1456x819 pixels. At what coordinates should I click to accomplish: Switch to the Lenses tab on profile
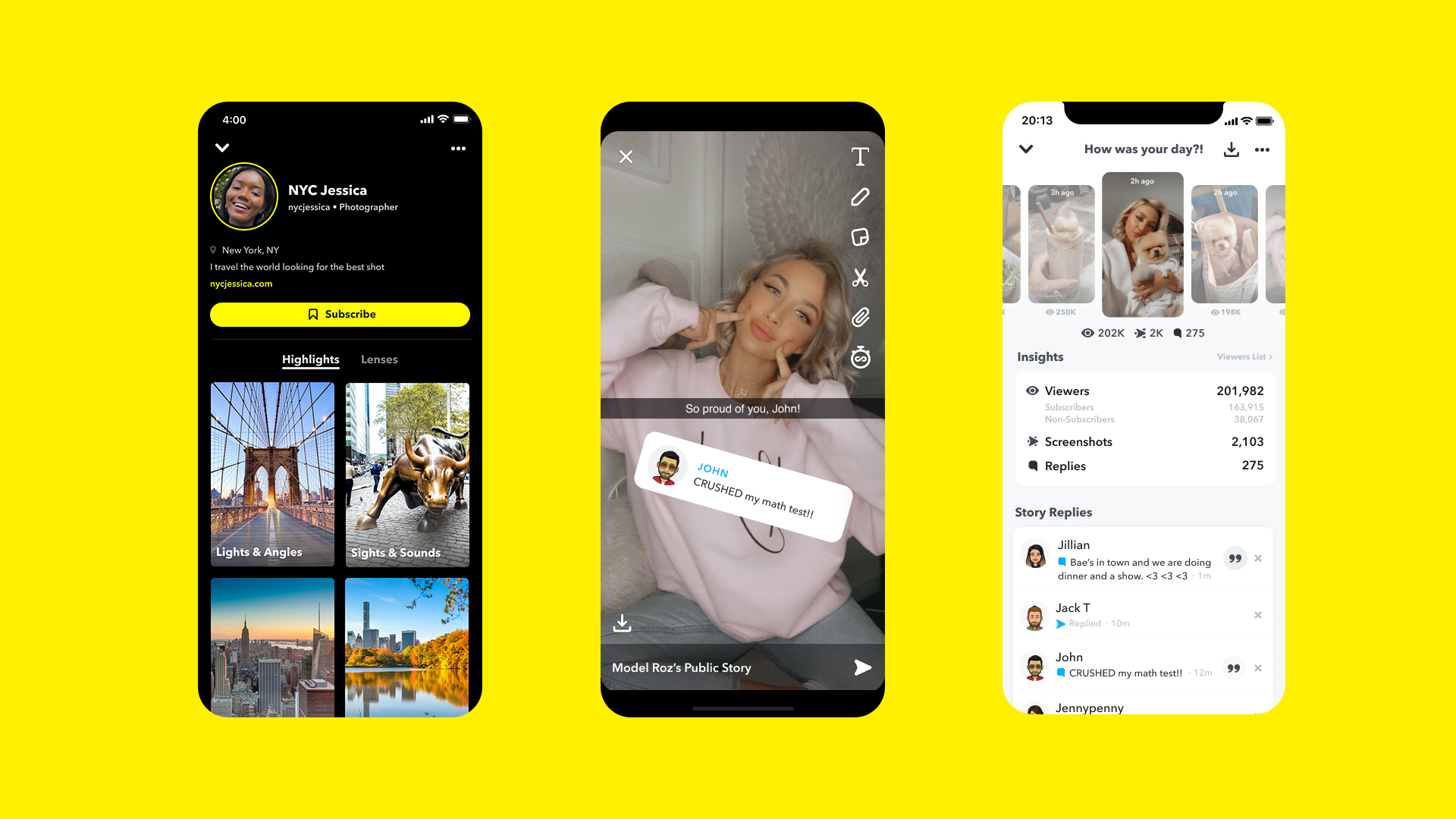point(378,359)
